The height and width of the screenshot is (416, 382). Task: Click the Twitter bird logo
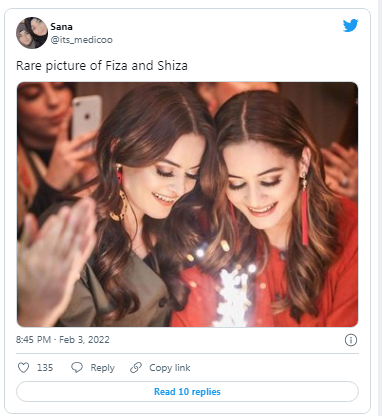350,25
